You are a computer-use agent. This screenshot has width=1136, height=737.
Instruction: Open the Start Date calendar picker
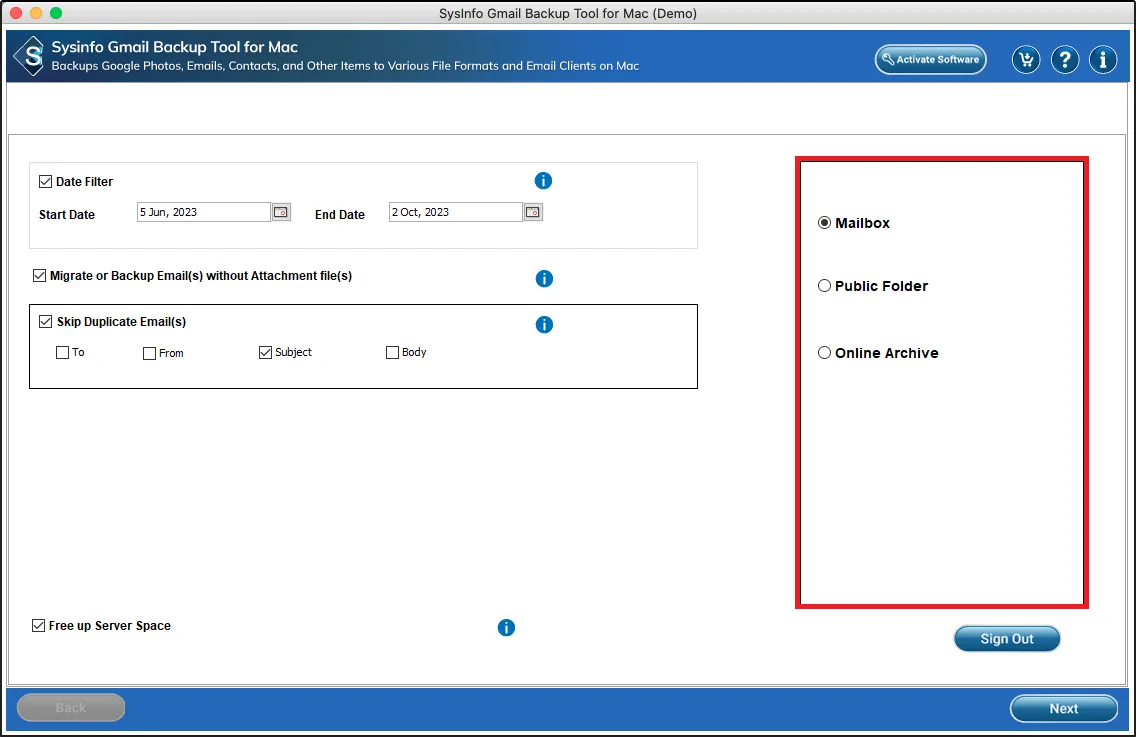click(x=281, y=212)
